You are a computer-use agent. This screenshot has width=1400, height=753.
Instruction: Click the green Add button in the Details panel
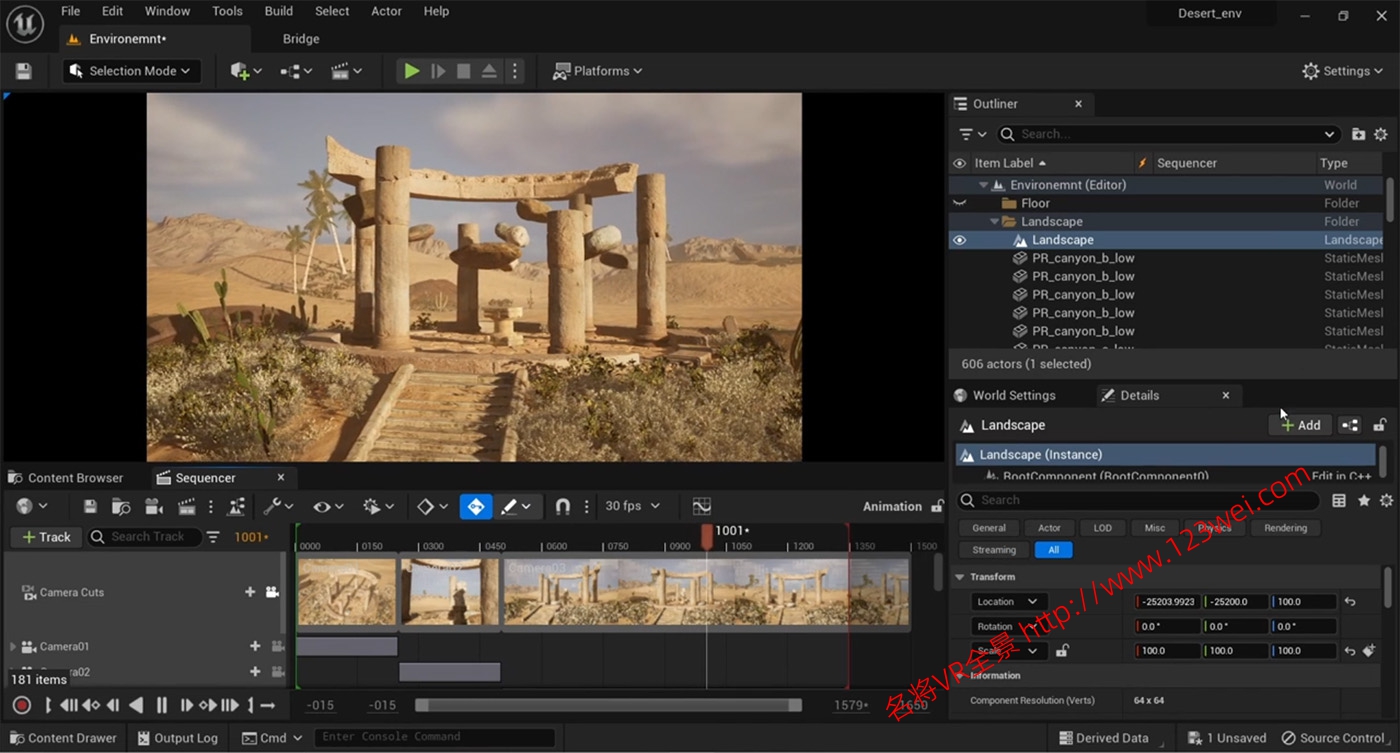coord(1300,424)
